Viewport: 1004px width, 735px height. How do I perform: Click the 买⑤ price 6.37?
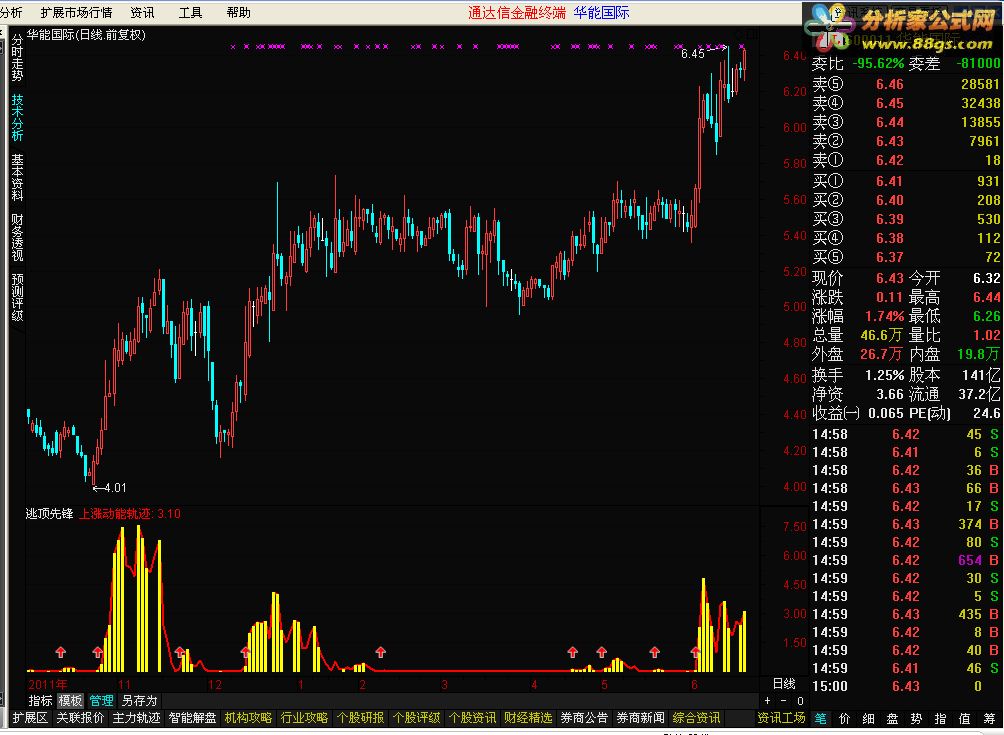[x=889, y=257]
